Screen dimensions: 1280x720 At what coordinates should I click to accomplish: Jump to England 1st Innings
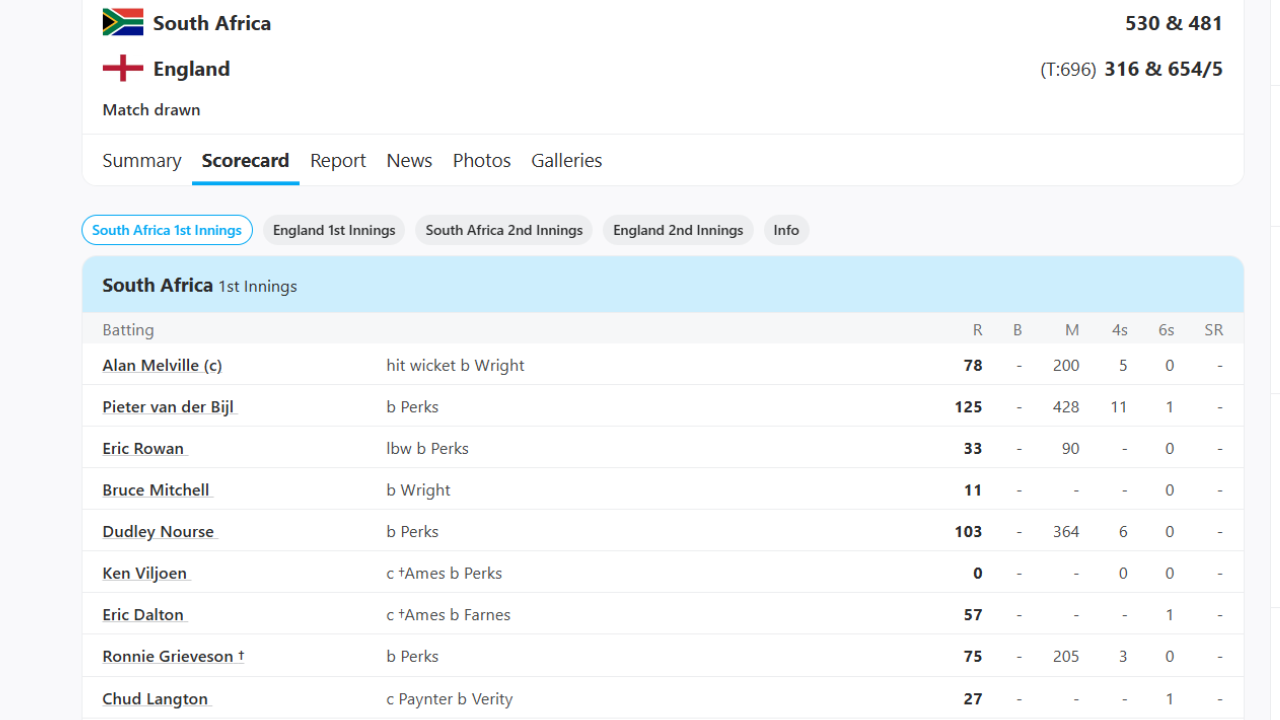tap(334, 230)
